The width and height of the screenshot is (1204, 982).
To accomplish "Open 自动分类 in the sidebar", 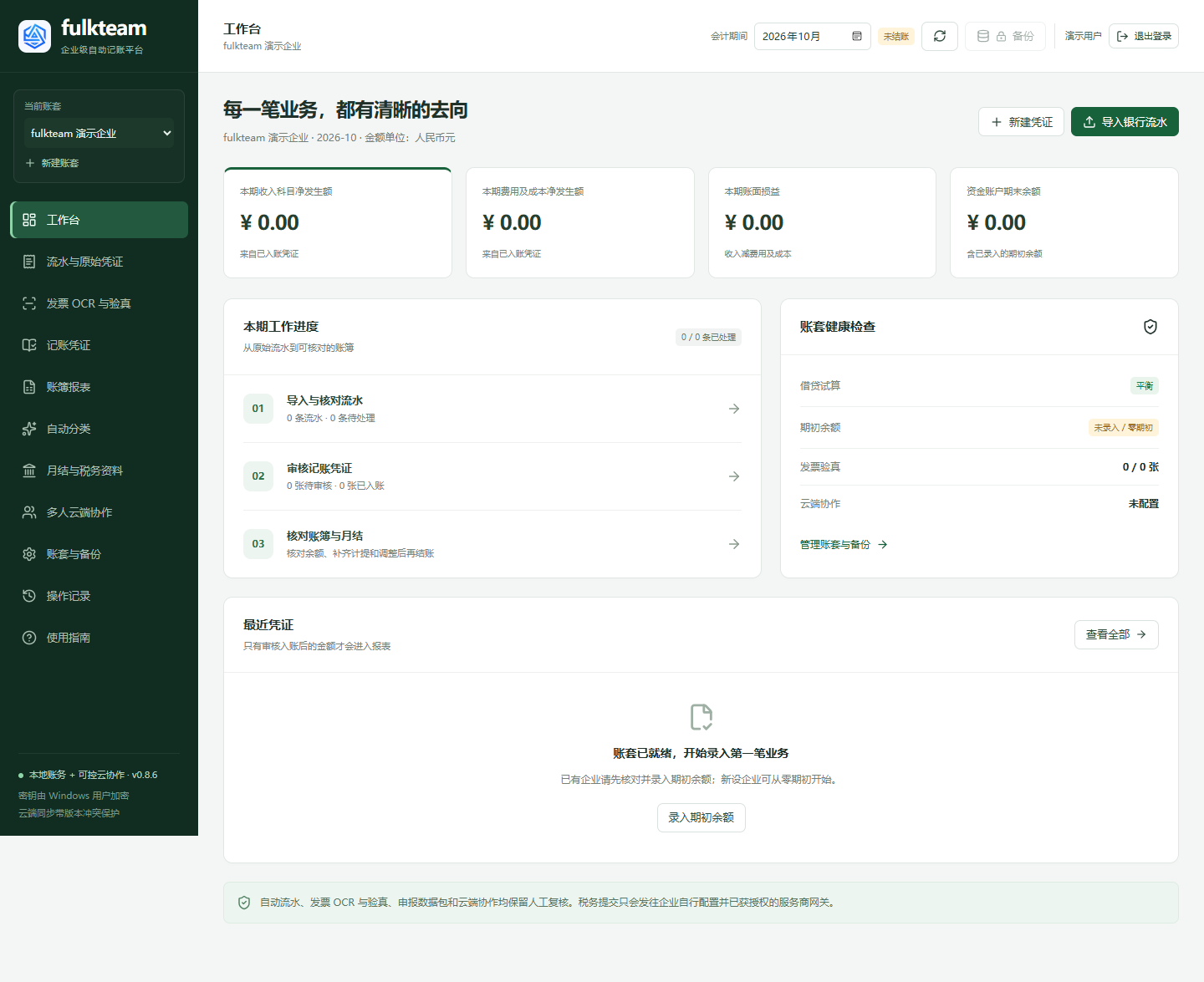I will click(x=99, y=429).
